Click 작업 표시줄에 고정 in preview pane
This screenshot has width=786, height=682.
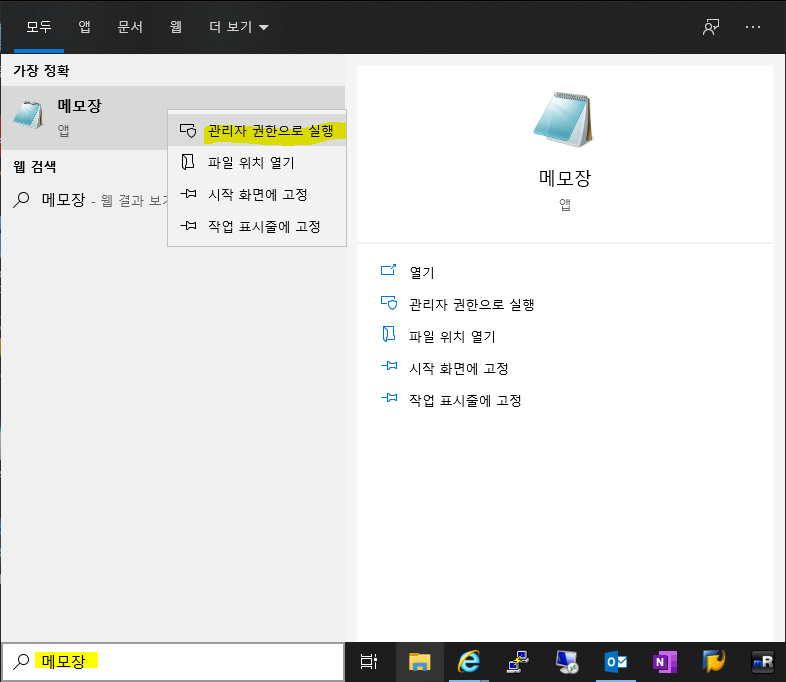(x=465, y=400)
